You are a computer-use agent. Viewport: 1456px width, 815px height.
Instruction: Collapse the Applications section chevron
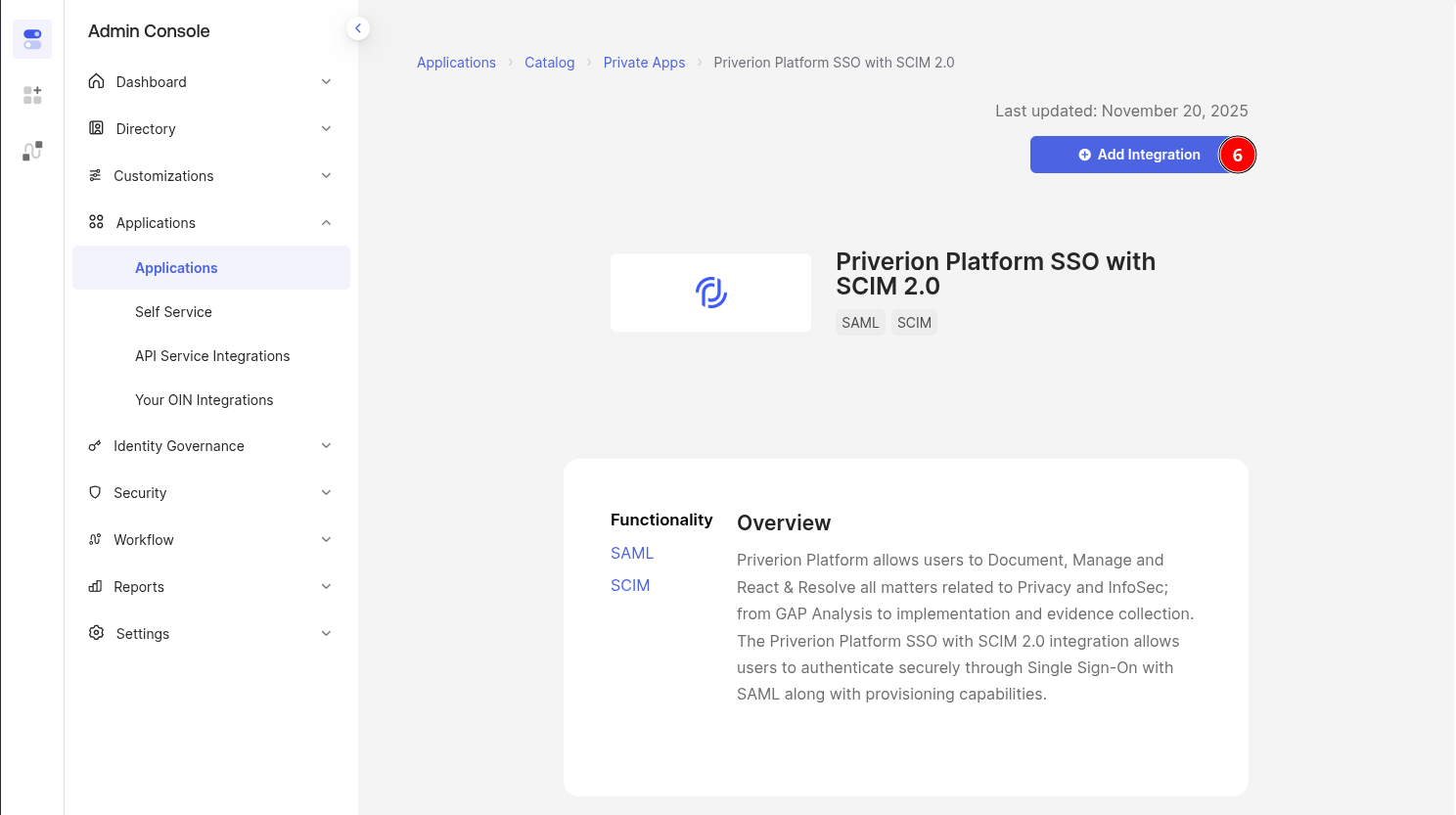pos(326,223)
